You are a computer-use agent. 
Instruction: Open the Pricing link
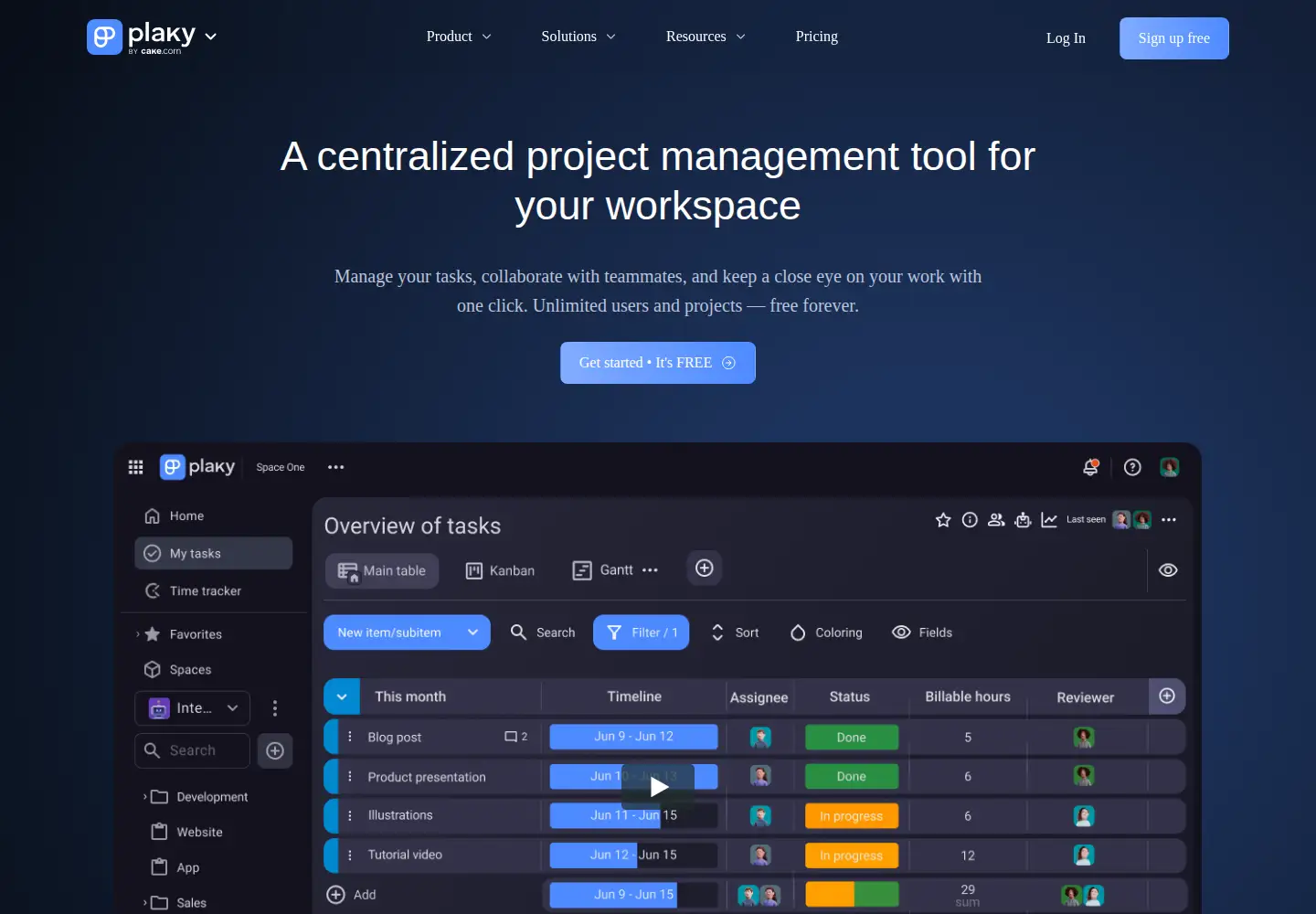816,37
